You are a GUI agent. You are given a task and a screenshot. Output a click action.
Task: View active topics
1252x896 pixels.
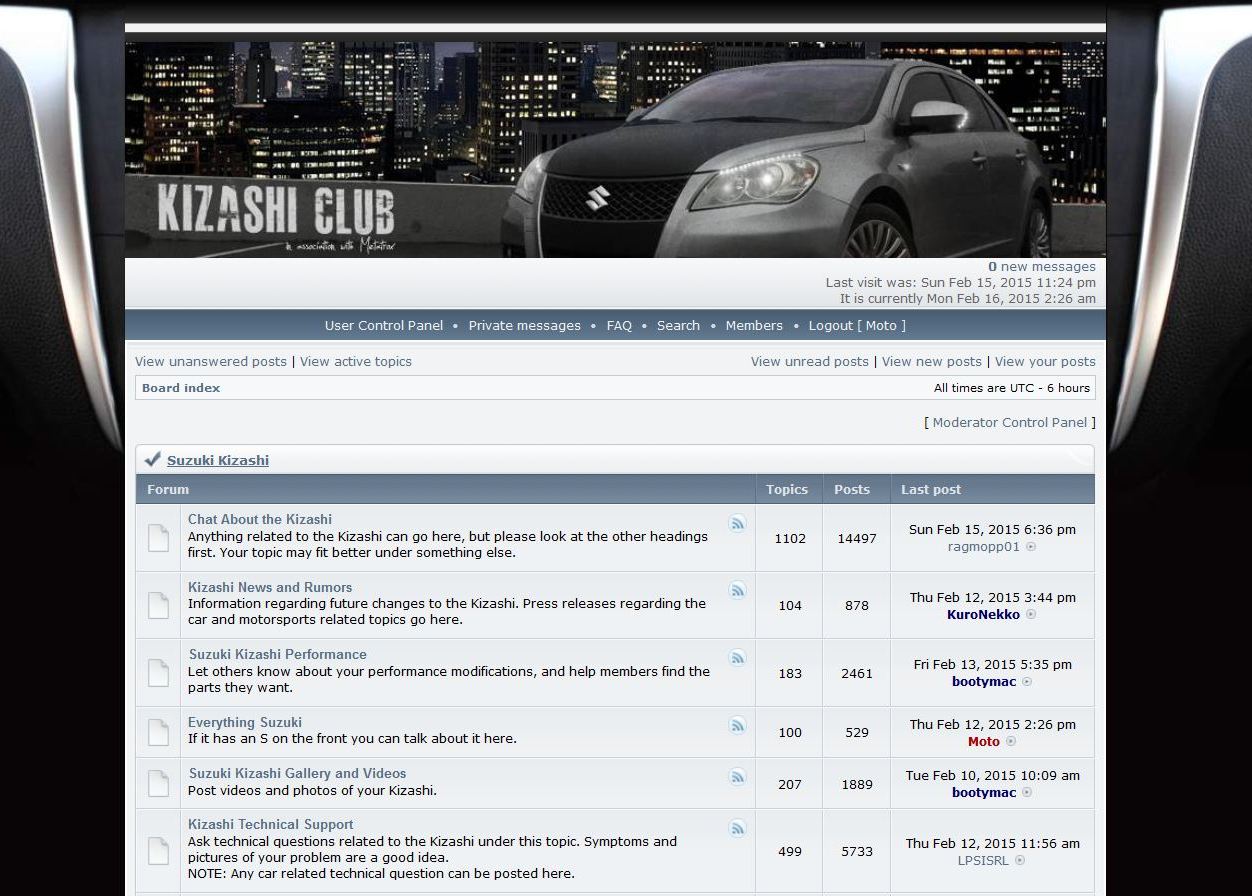tap(356, 361)
